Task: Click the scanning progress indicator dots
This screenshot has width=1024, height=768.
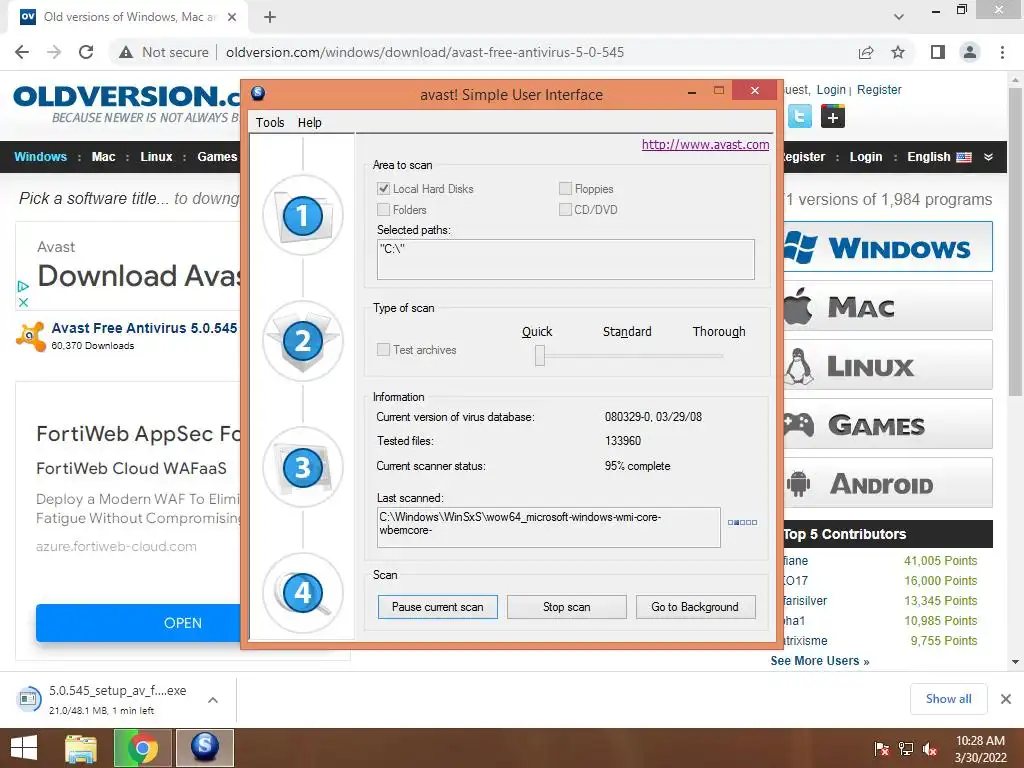Action: (743, 522)
